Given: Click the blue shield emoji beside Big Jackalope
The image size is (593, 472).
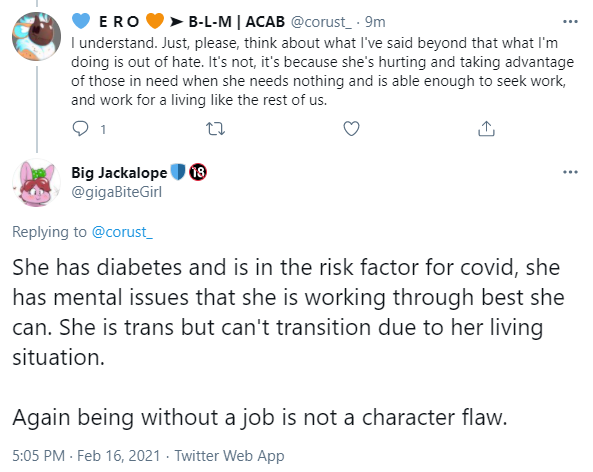Looking at the screenshot, I should point(178,172).
